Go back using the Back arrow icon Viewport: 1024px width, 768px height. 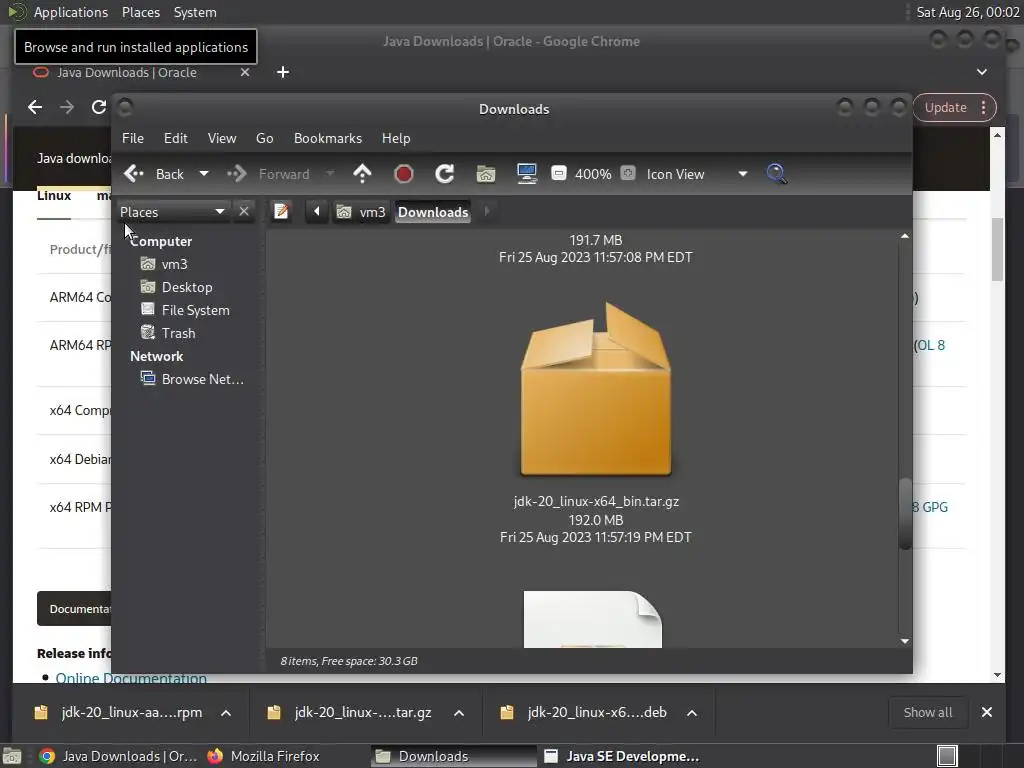tap(134, 174)
